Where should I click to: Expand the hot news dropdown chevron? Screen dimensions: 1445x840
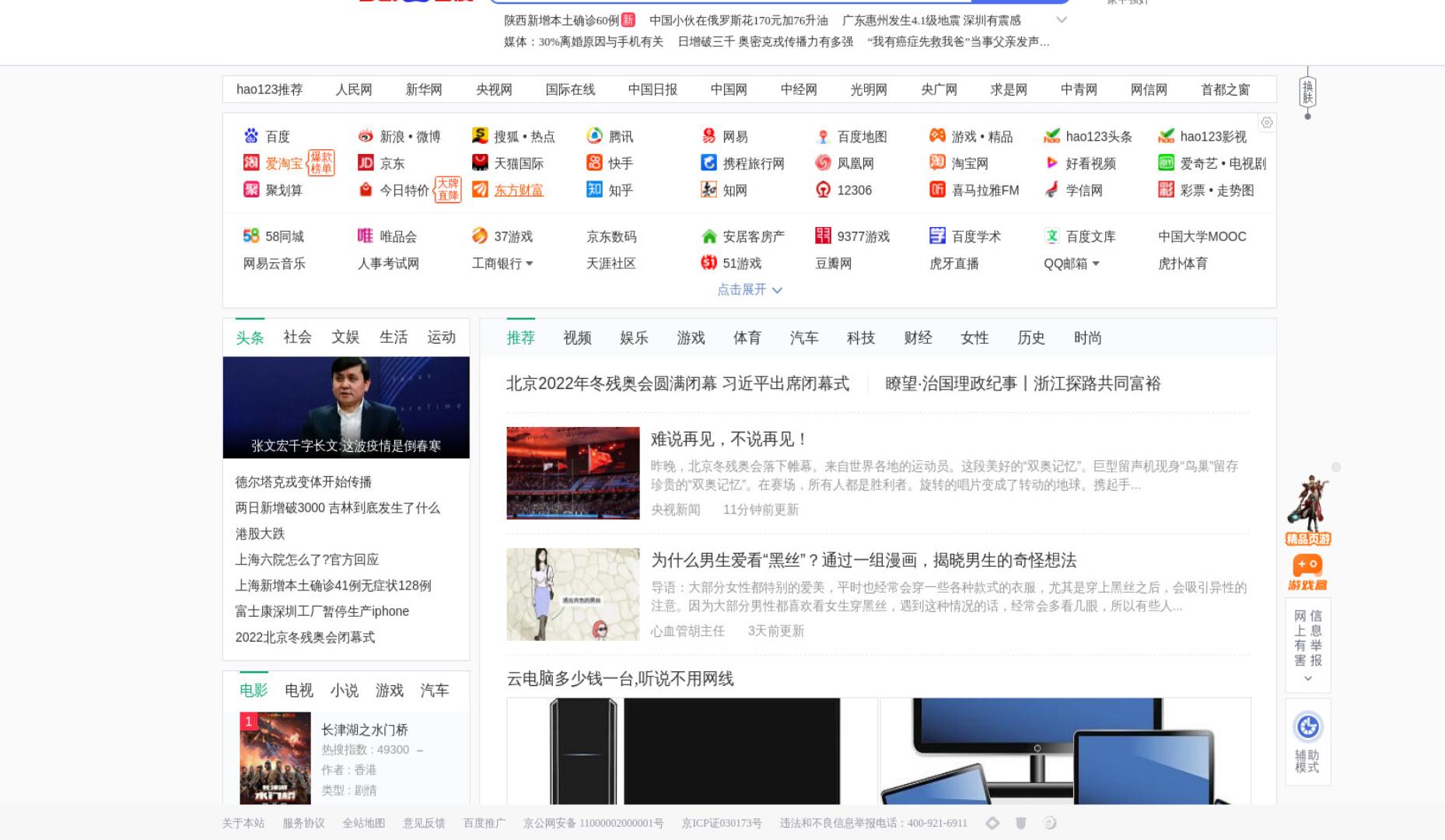(1062, 20)
